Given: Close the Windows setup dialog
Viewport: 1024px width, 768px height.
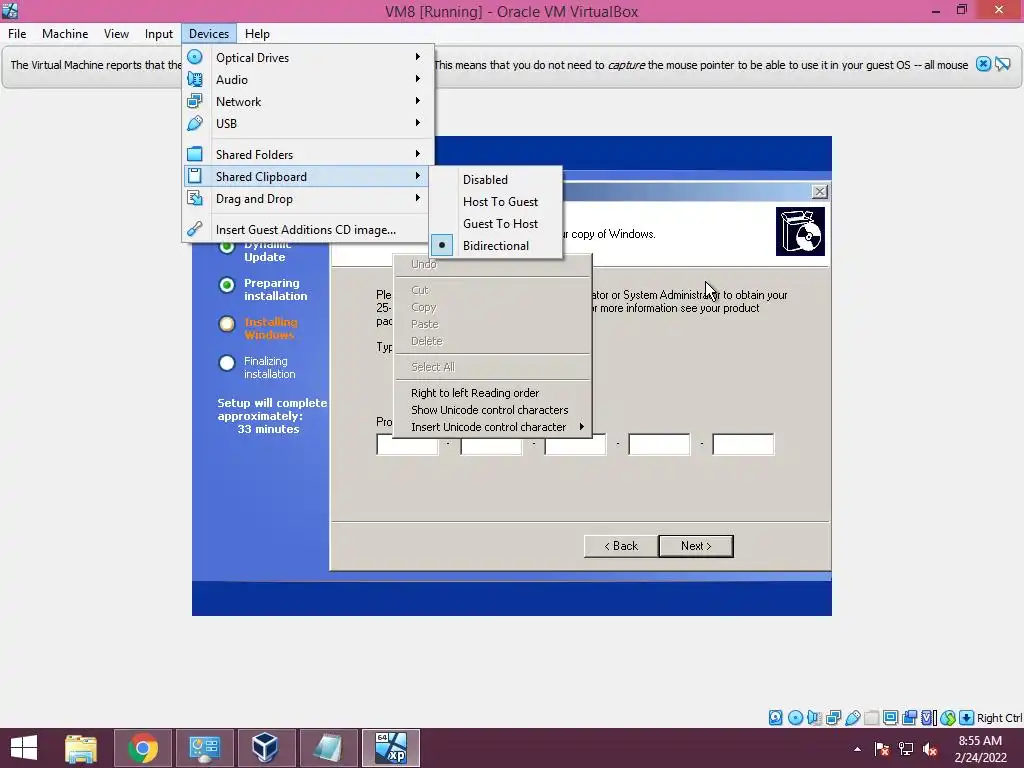Looking at the screenshot, I should pos(820,191).
